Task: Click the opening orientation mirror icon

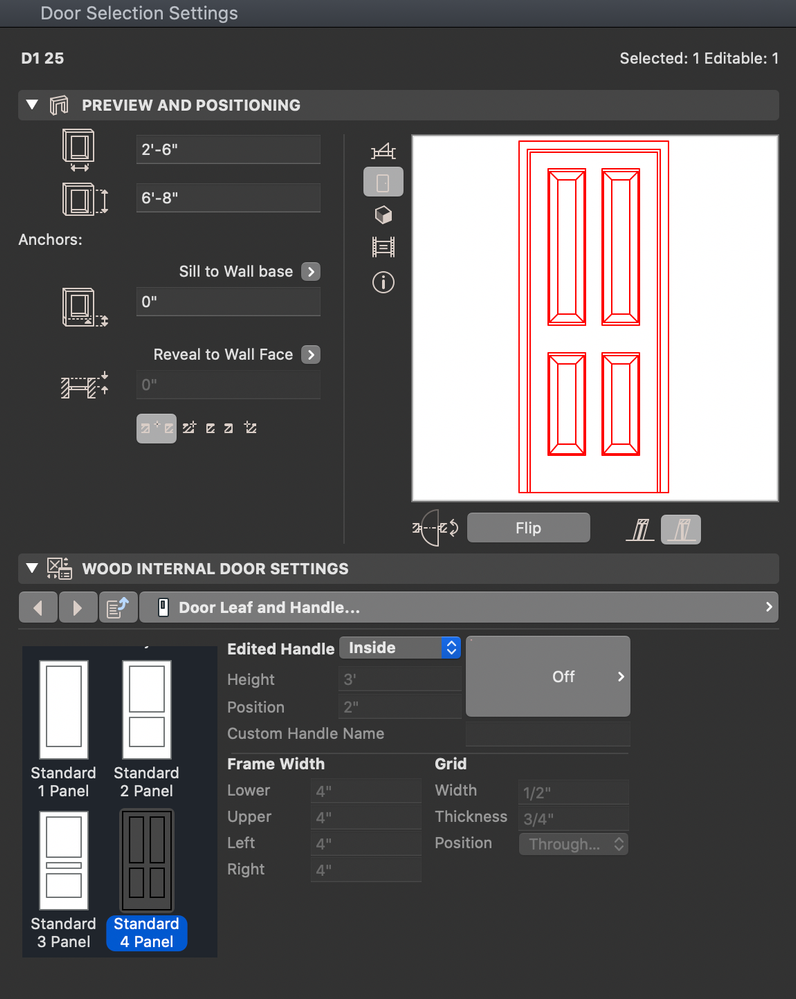Action: click(x=435, y=528)
